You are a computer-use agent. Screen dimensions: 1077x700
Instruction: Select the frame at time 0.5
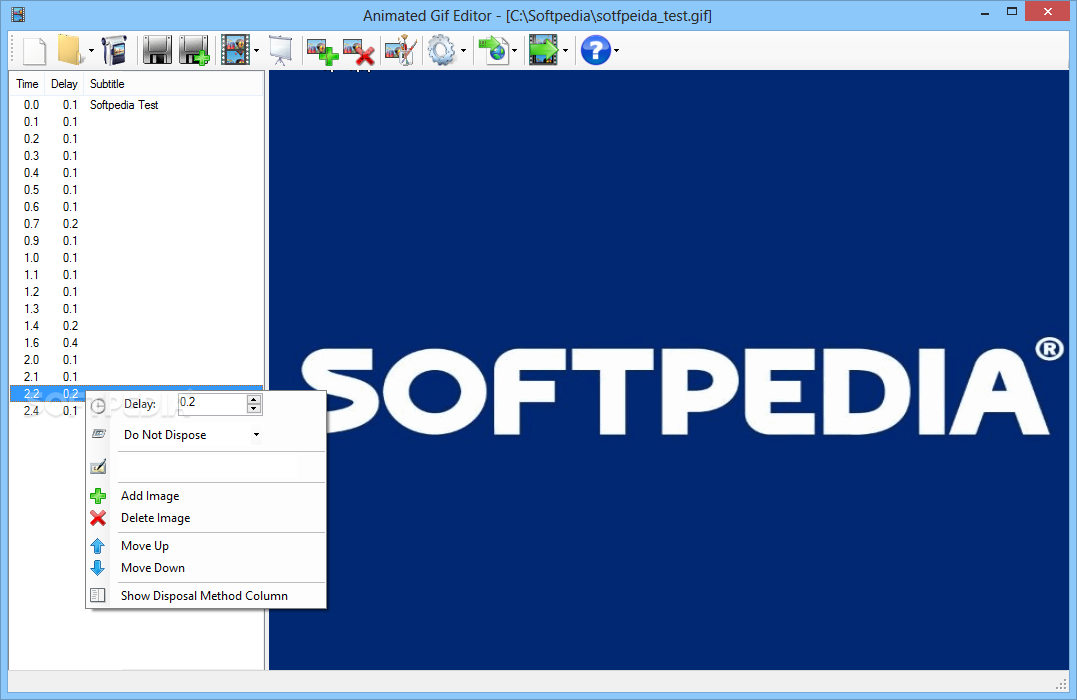click(137, 190)
